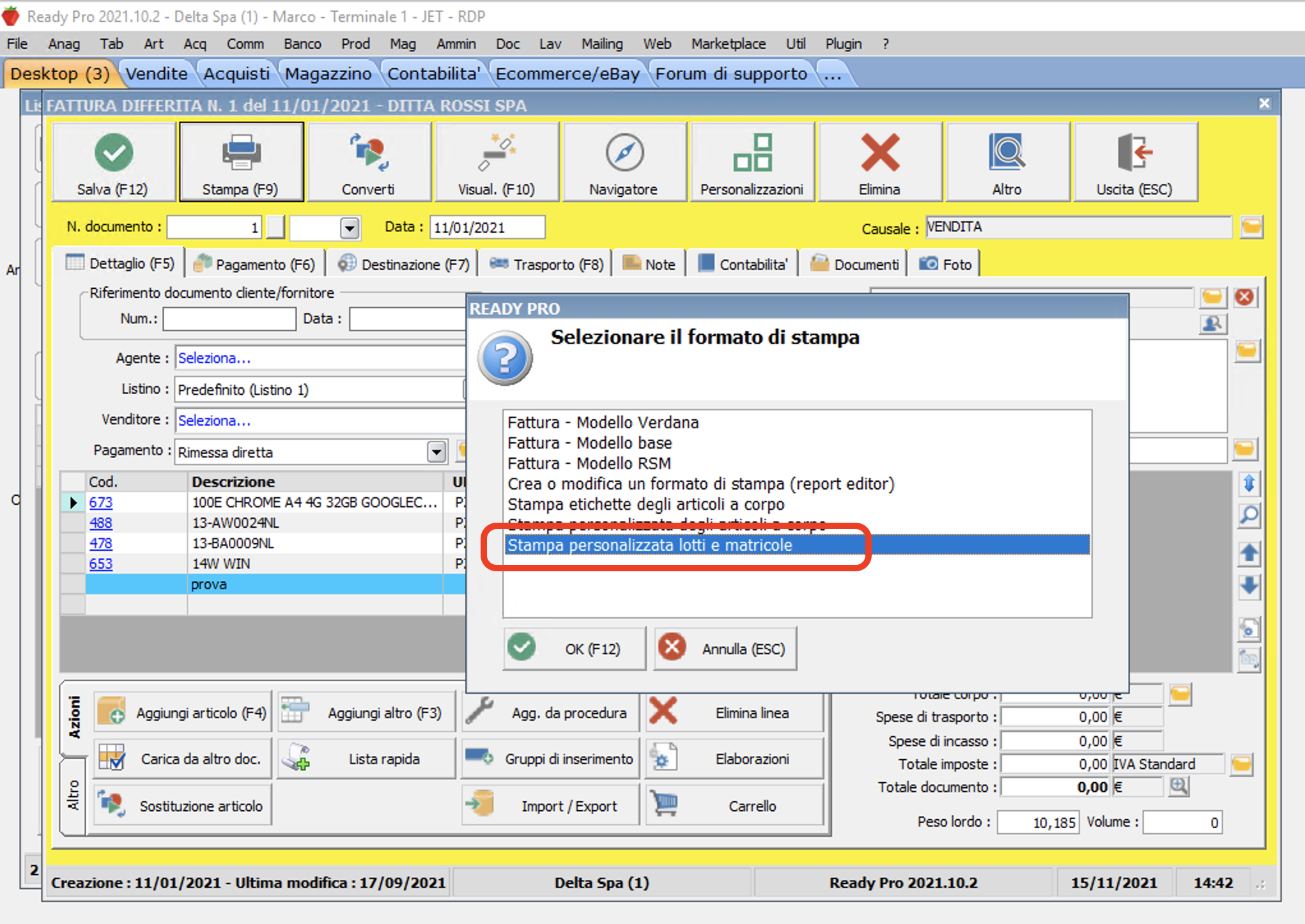The width and height of the screenshot is (1305, 924).
Task: Open article code 673 link
Action: pyautogui.click(x=100, y=502)
